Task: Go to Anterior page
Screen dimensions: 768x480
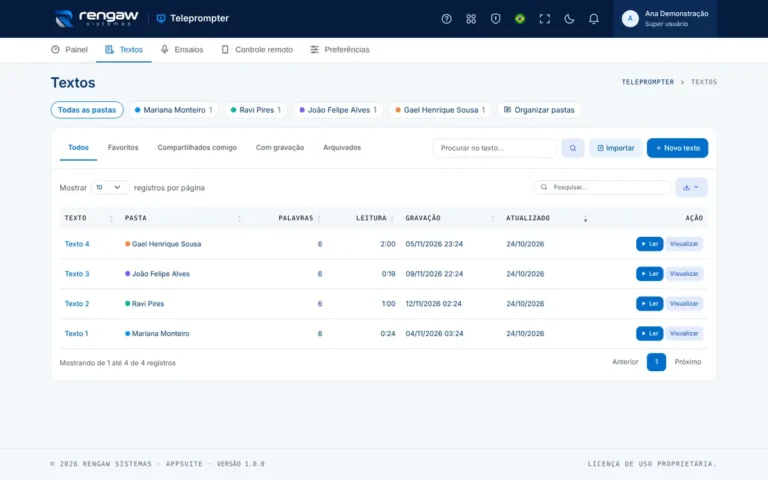Action: coord(625,362)
